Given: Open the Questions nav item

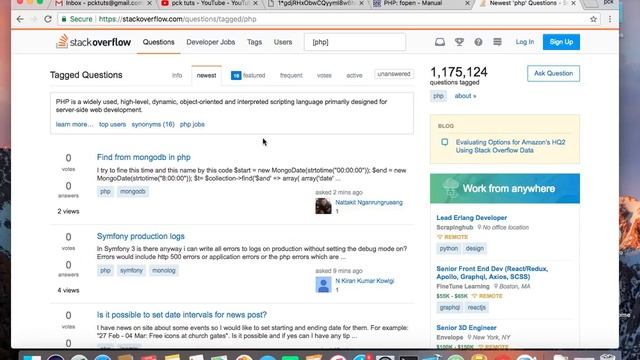Looking at the screenshot, I should pyautogui.click(x=158, y=42).
